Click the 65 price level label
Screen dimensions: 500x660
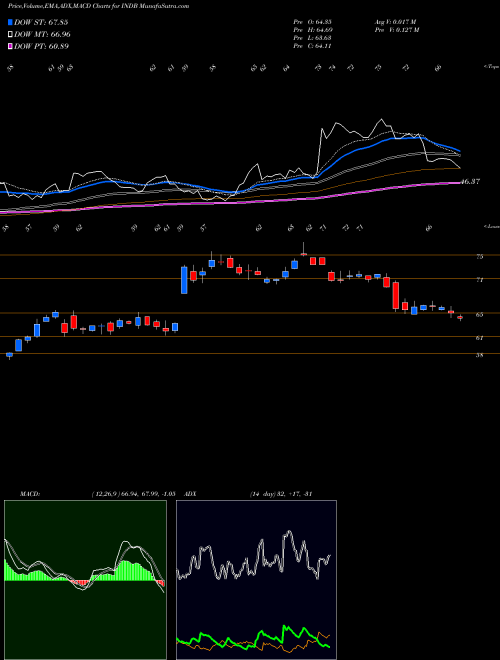coord(480,314)
